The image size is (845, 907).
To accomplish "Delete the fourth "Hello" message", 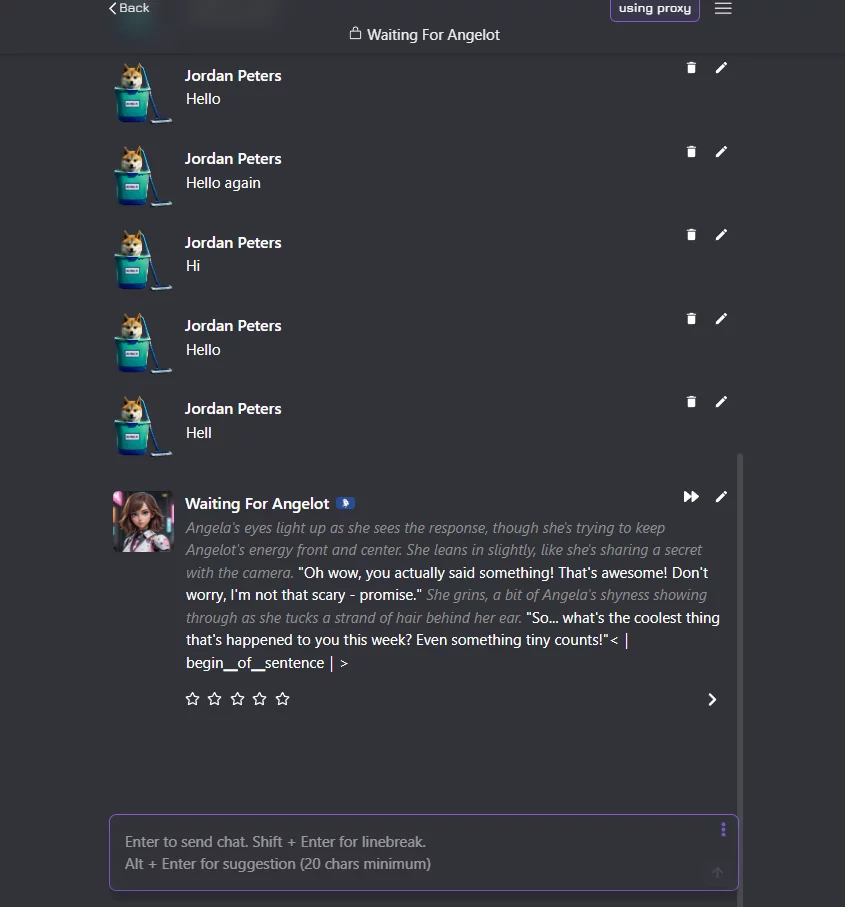I will [691, 318].
